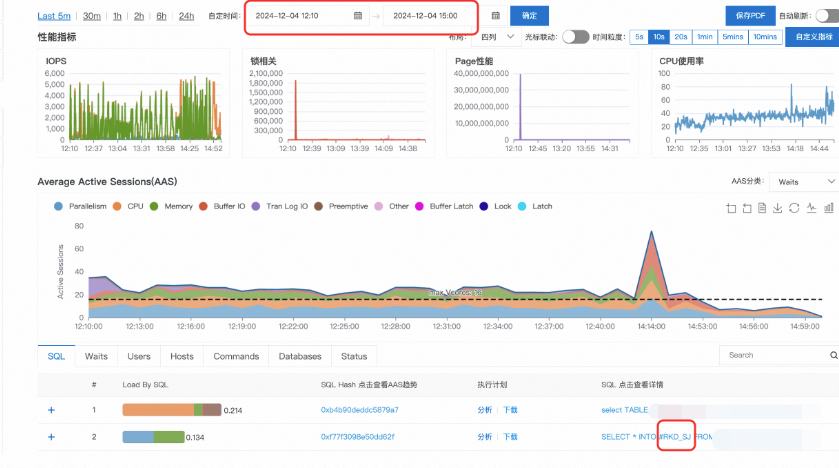Switch to the Commands tab
This screenshot has width=839, height=468.
click(236, 356)
